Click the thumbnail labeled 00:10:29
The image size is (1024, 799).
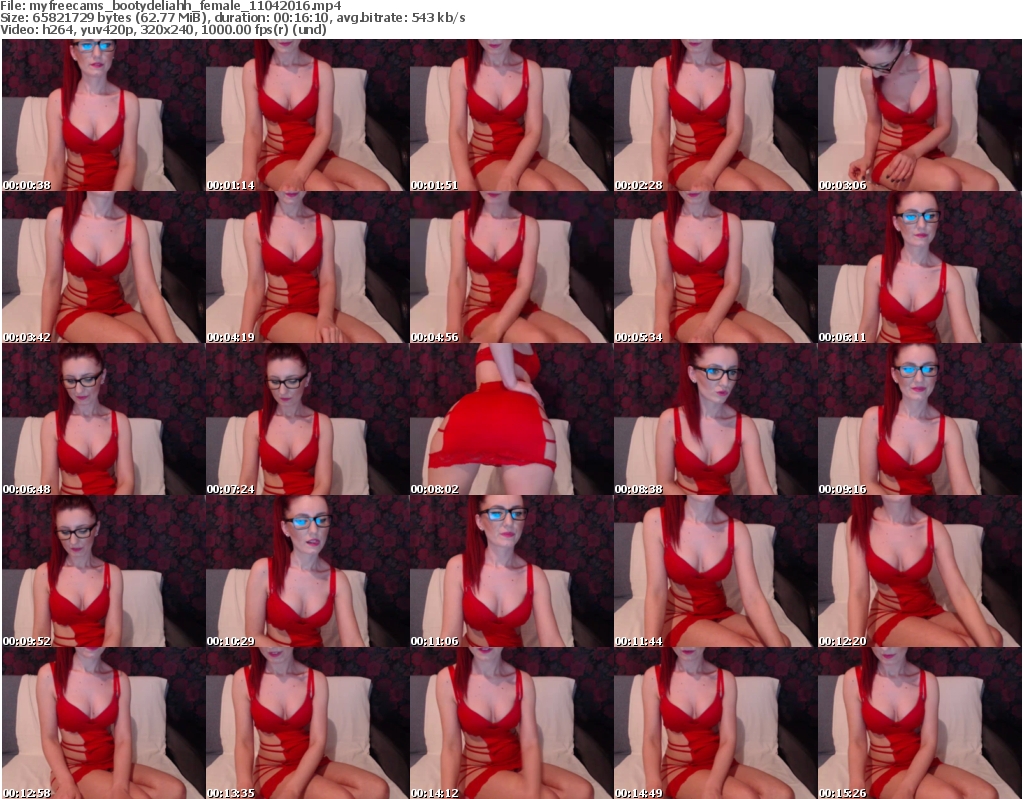(x=308, y=571)
